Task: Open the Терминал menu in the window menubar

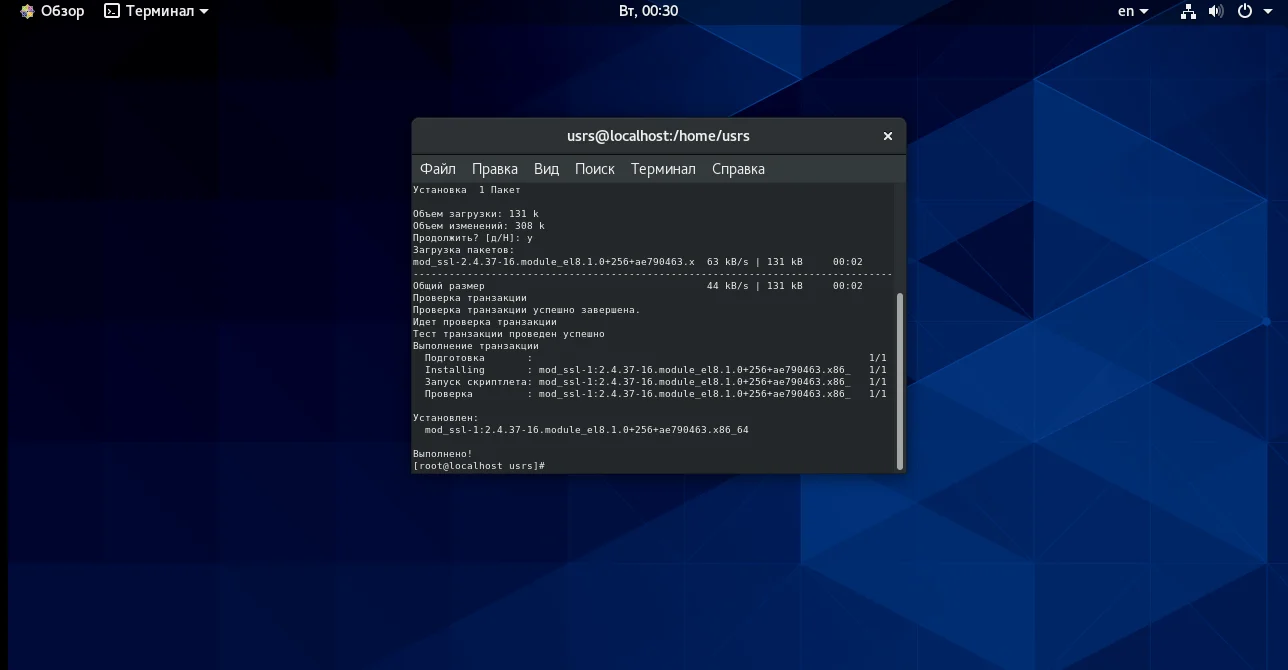Action: pos(662,169)
